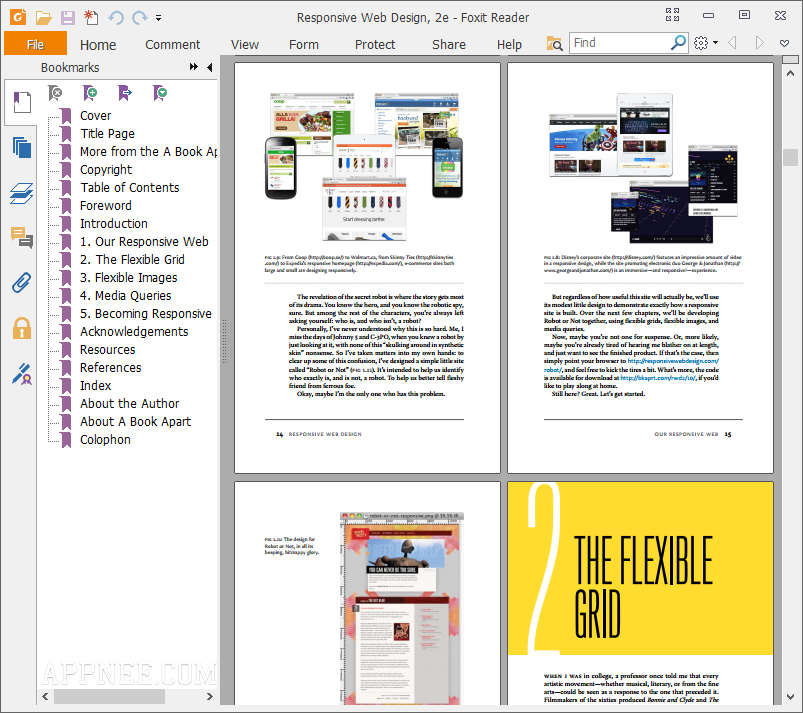This screenshot has height=713, width=803.
Task: Switch to the Comment ribbon tab
Action: [x=173, y=45]
